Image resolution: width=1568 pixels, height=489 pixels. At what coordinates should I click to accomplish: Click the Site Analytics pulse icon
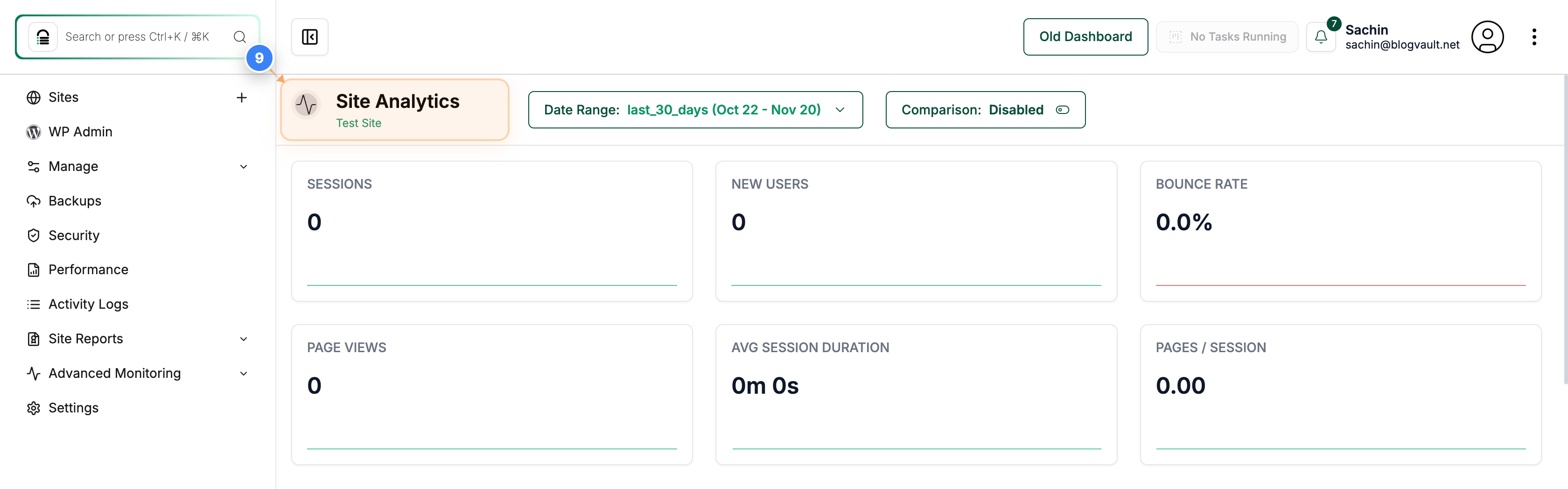click(x=307, y=104)
